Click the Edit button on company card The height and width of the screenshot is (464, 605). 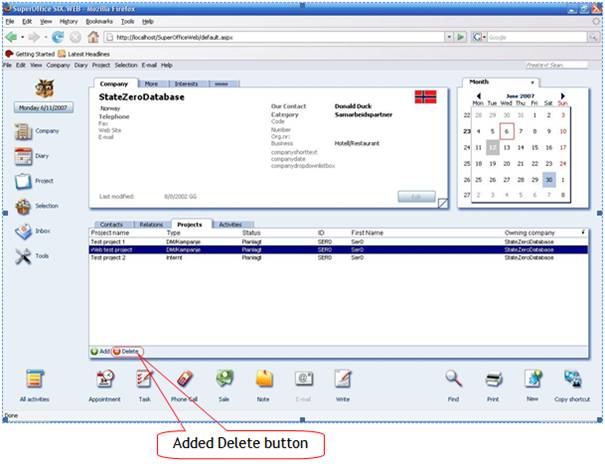(416, 197)
